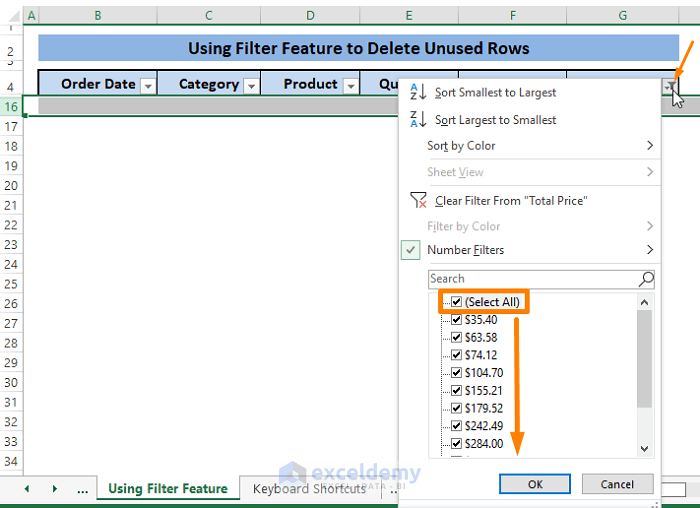Click the Order Date header cell text
The height and width of the screenshot is (508, 700).
(x=98, y=84)
